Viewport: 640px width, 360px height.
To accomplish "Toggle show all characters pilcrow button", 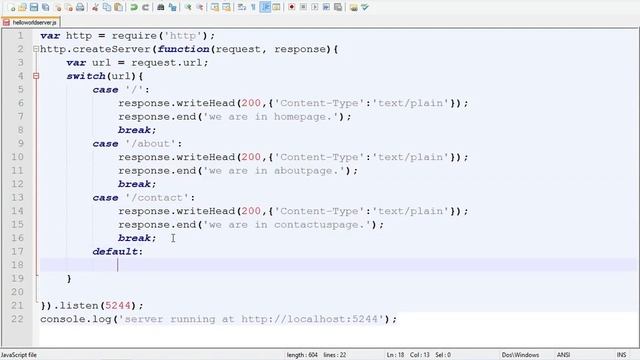I will pos(253,7).
